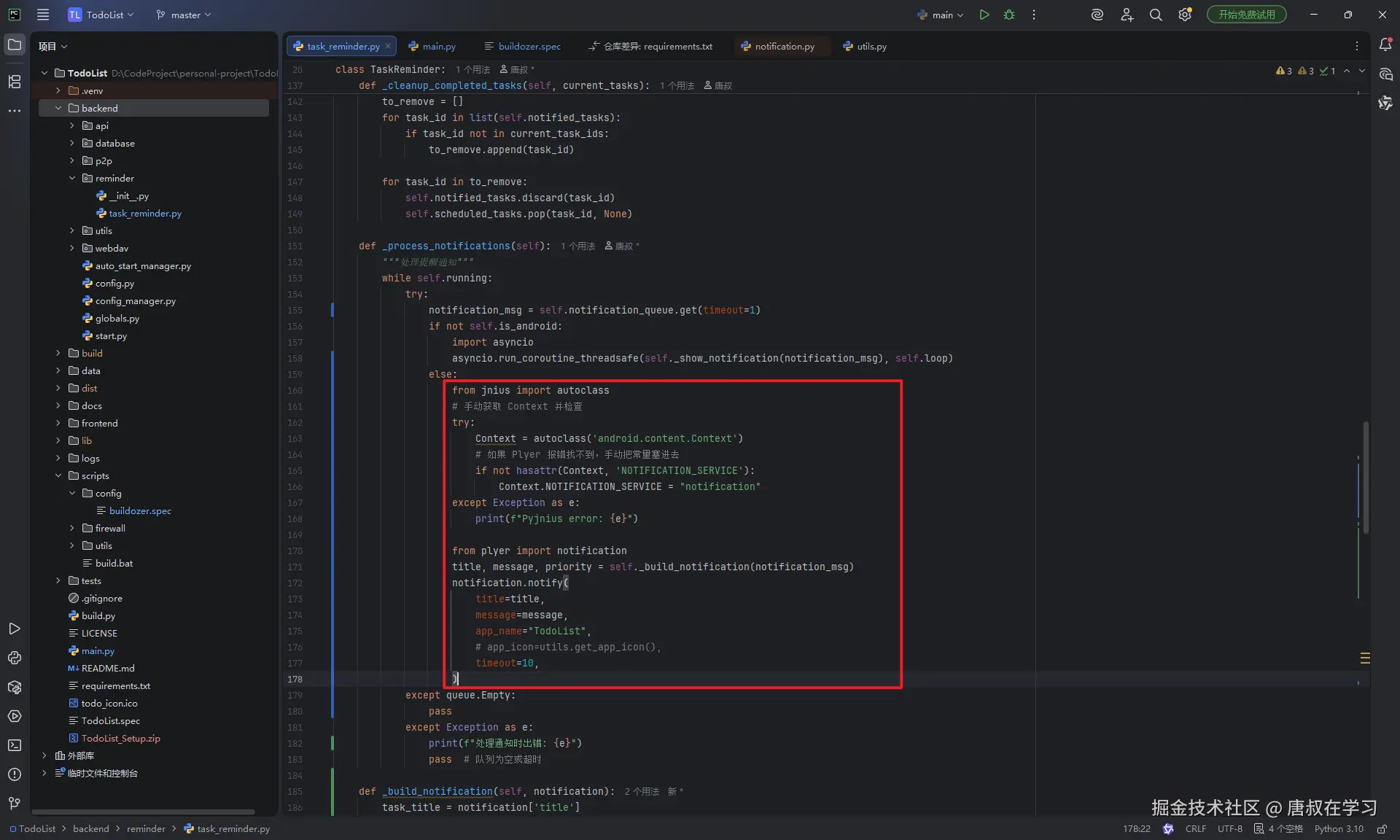Open the master branch dropdown
This screenshot has height=840, width=1400.
[x=184, y=15]
